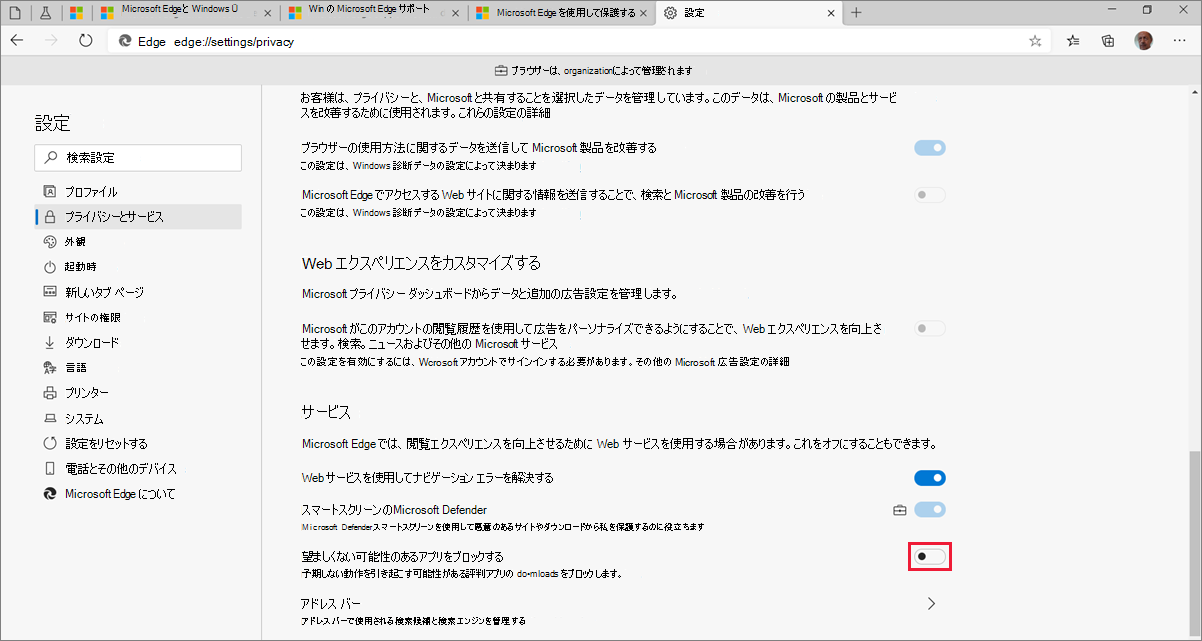Viewport: 1202px width, 641px height.
Task: Click the briefcase icon beside the Defender SmartScreen toggle
Action: pos(899,510)
